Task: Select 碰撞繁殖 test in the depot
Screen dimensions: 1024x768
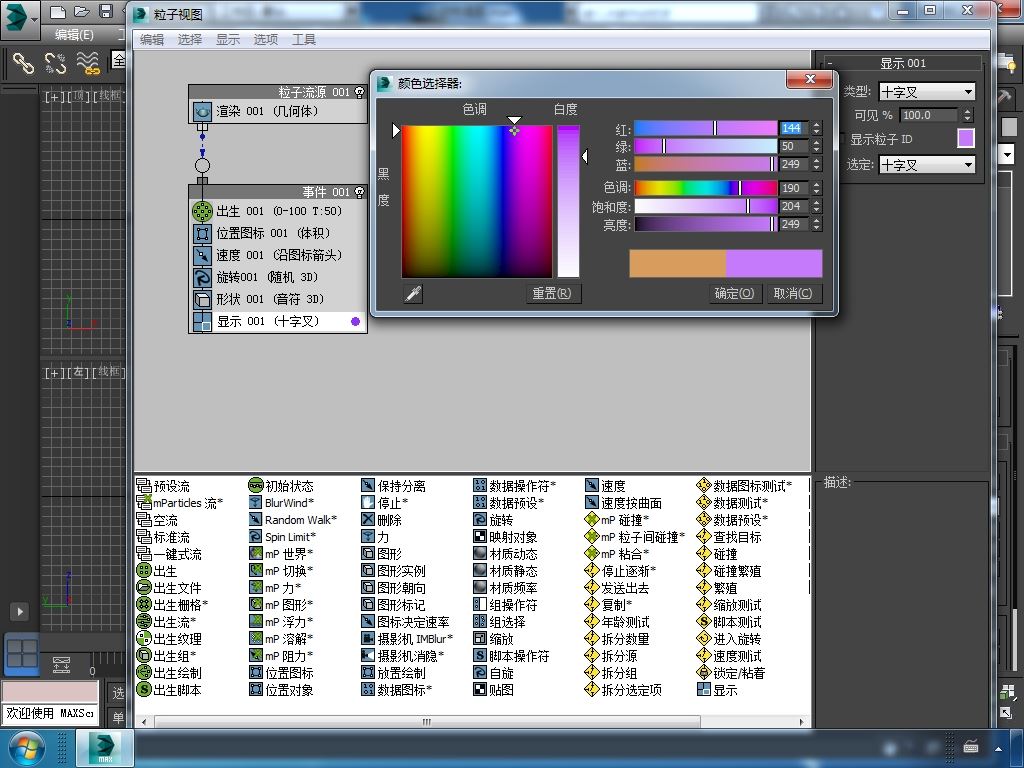Action: tap(729, 571)
